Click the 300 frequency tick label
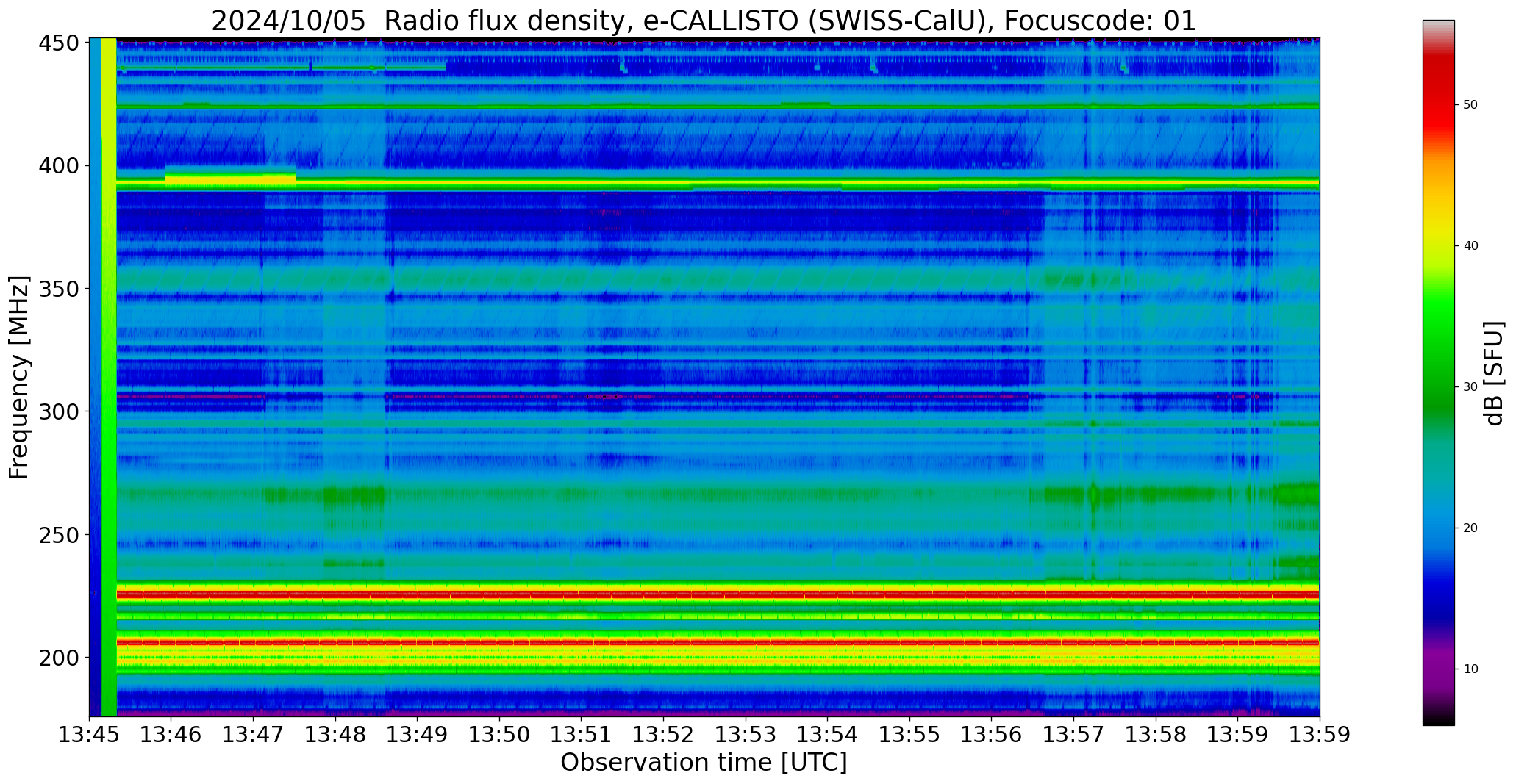 click(x=58, y=411)
